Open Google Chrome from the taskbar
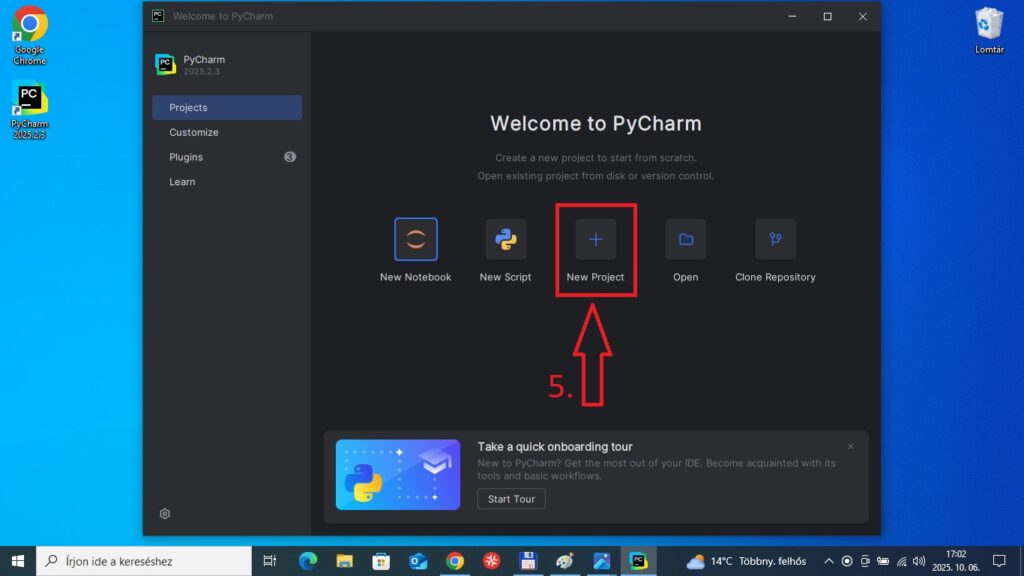Viewport: 1024px width, 576px height. 455,561
